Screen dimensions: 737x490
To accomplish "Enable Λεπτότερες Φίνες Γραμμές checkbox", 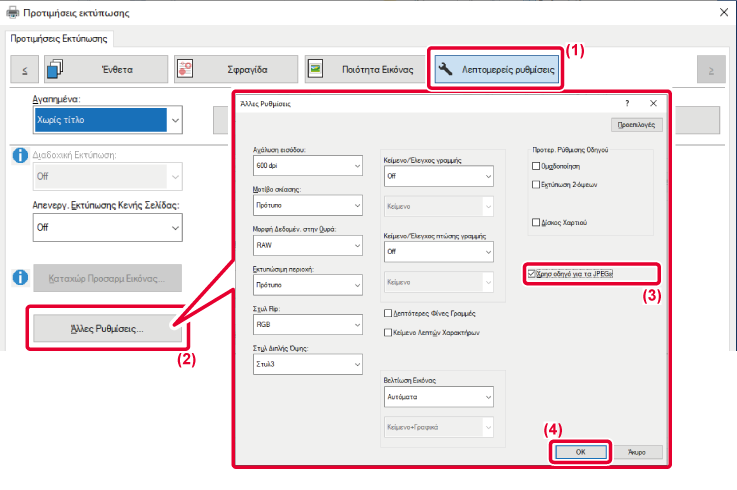I will coord(389,313).
